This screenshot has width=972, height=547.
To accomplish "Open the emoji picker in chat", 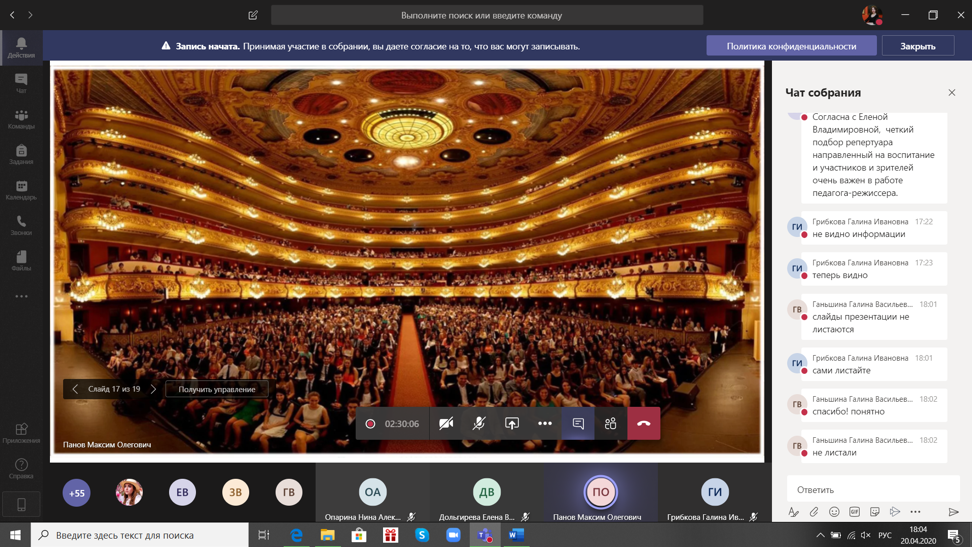I will click(x=834, y=512).
